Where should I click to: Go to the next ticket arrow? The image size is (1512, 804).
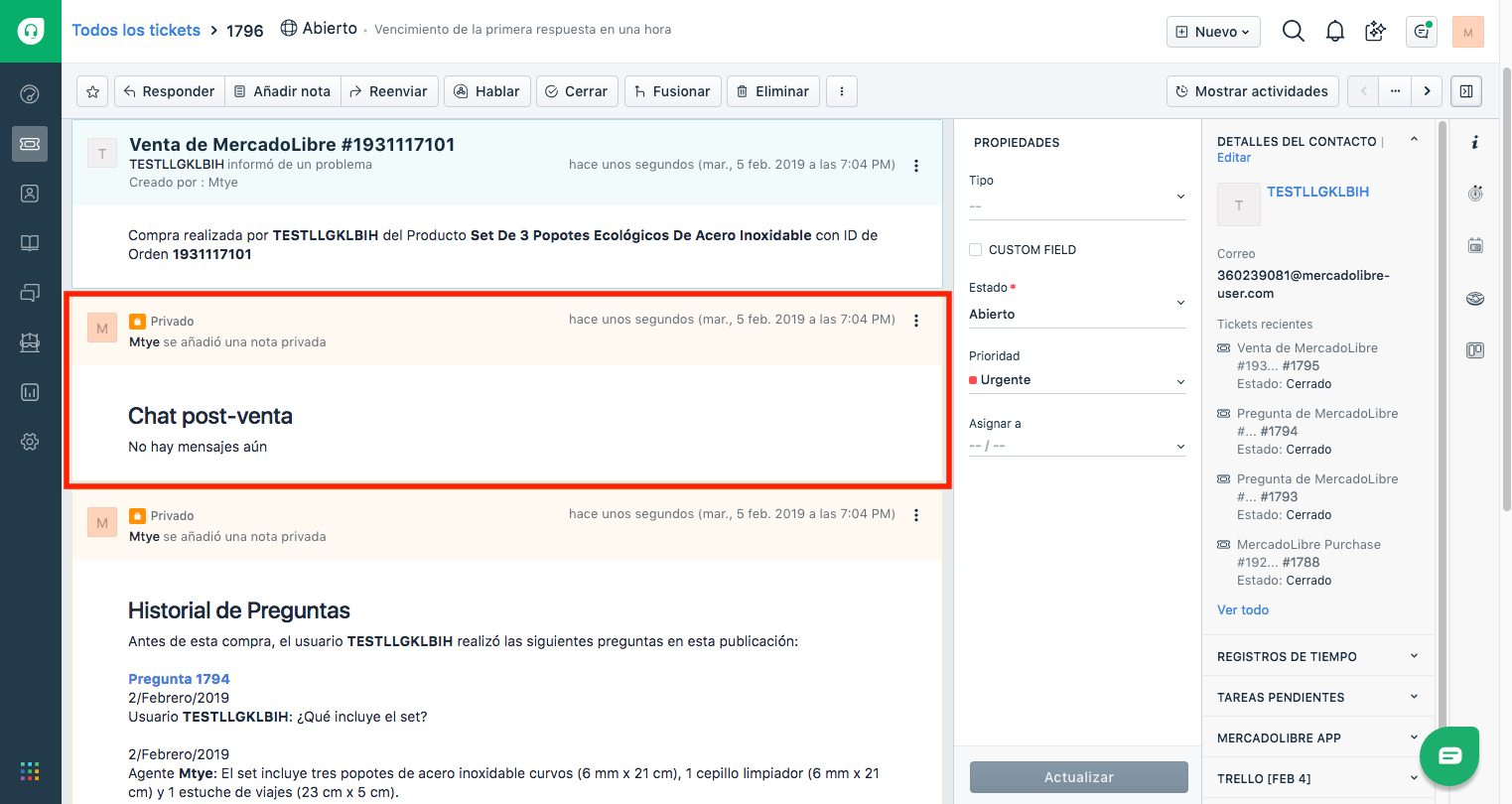[x=1427, y=91]
